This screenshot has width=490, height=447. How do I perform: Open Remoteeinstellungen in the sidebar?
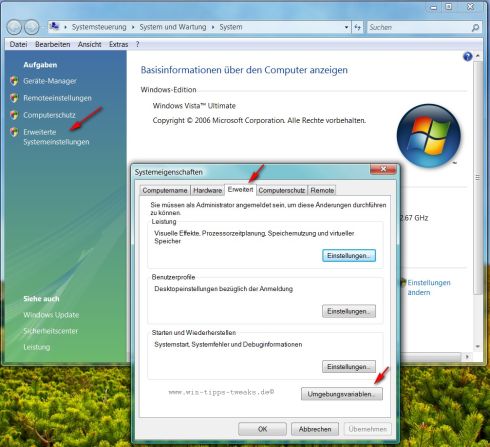click(x=57, y=98)
